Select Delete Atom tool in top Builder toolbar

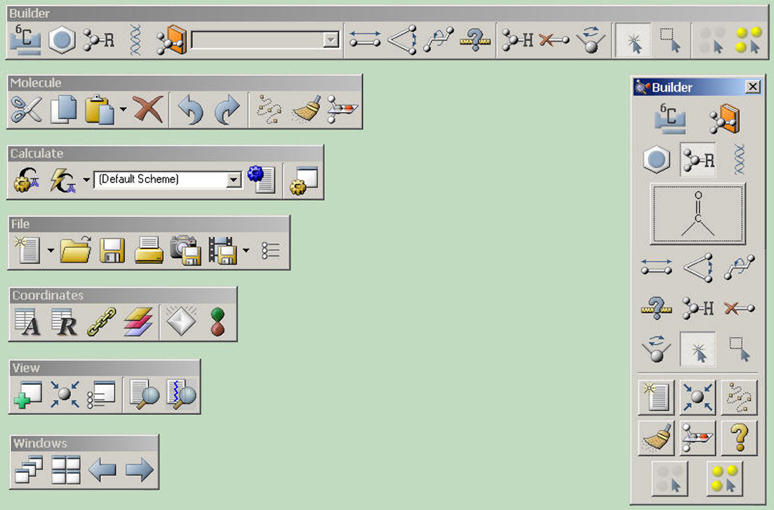click(x=553, y=39)
